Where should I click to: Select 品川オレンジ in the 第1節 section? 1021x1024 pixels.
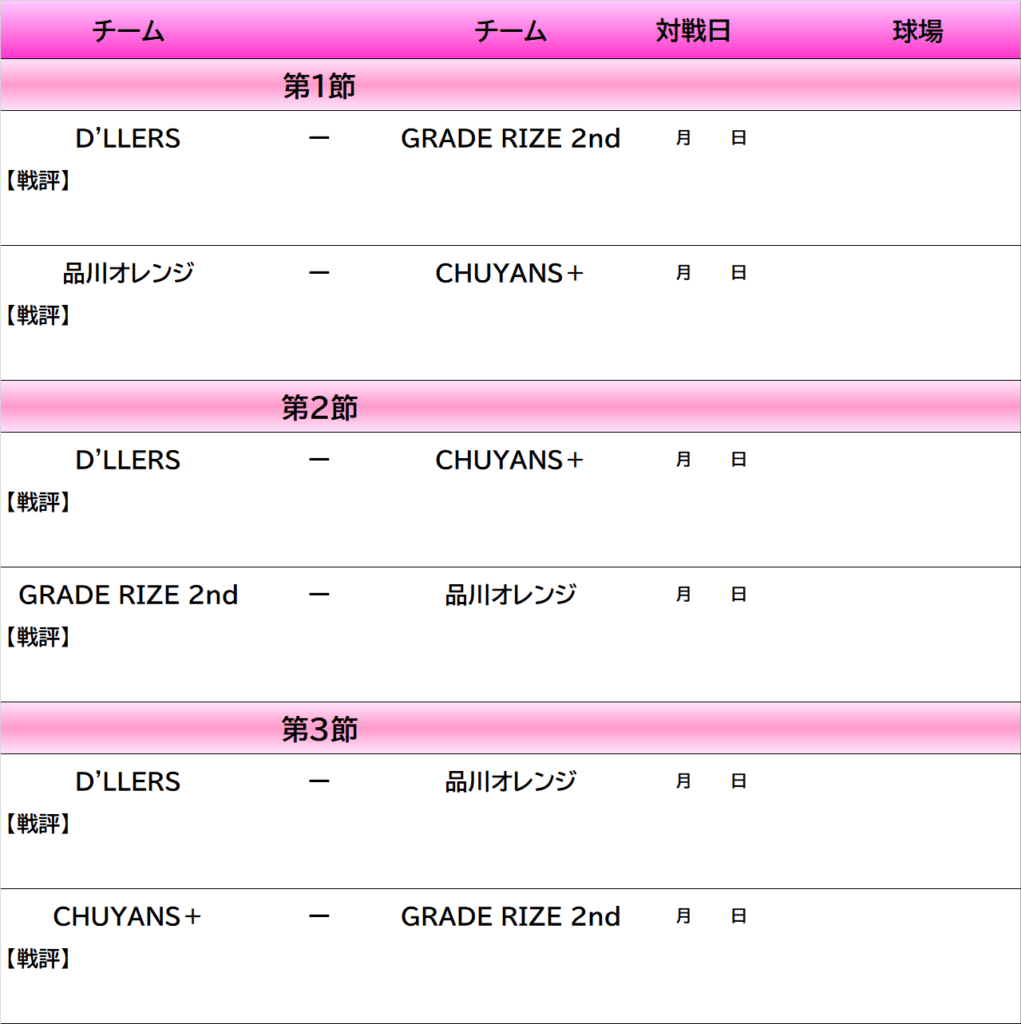coord(128,273)
